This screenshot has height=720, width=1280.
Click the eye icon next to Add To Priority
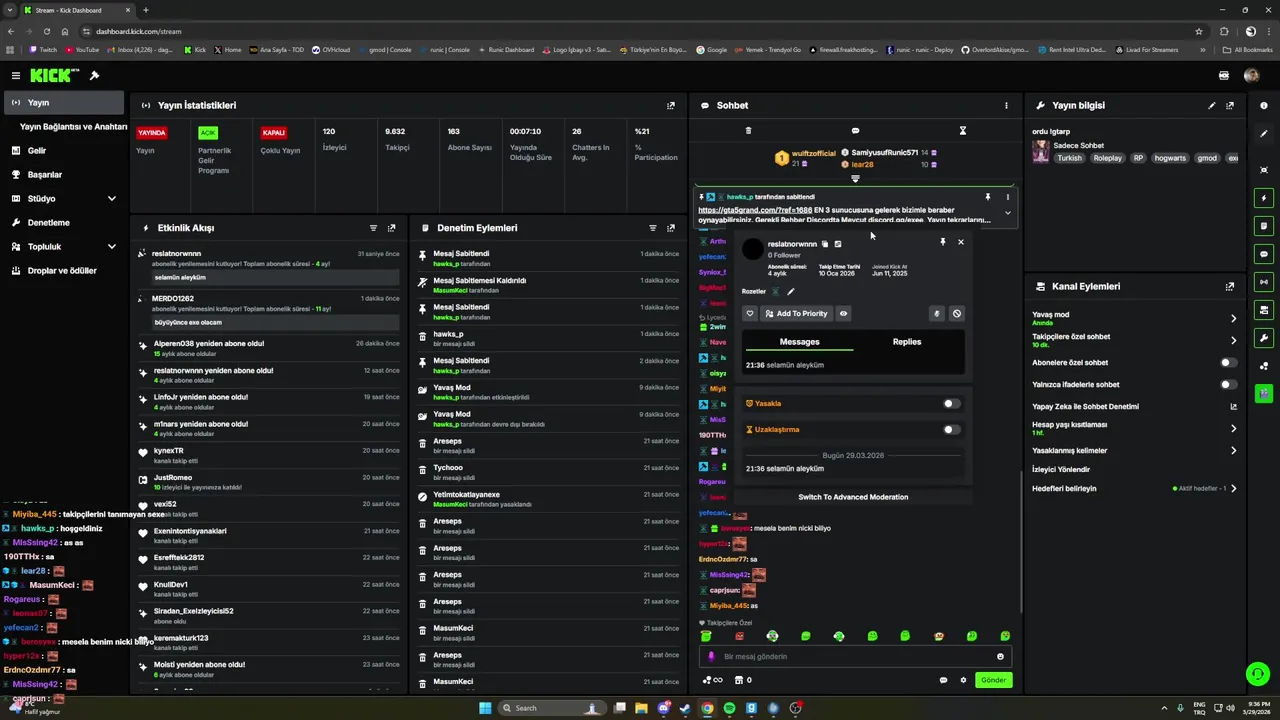point(844,314)
